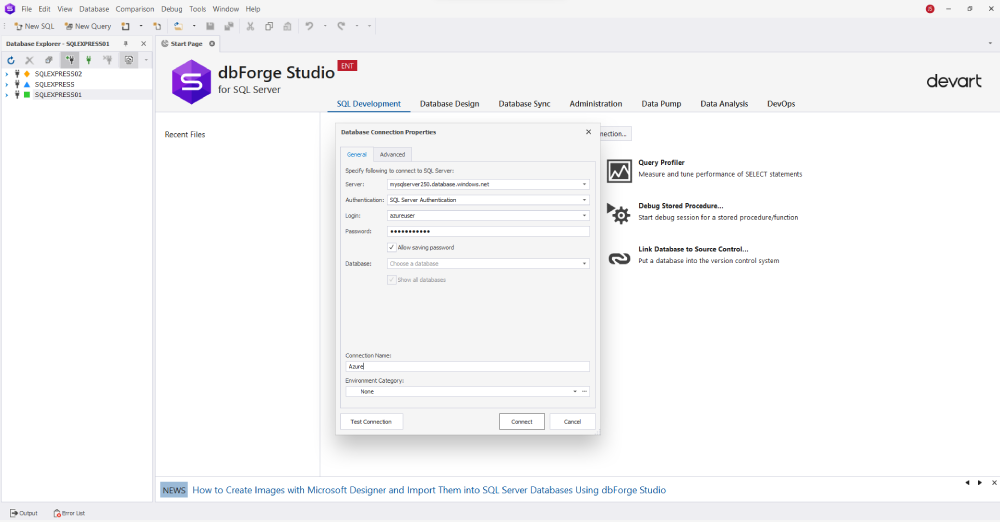Click the Undo arrow icon
Viewport: 1000px width, 522px height.
point(309,26)
